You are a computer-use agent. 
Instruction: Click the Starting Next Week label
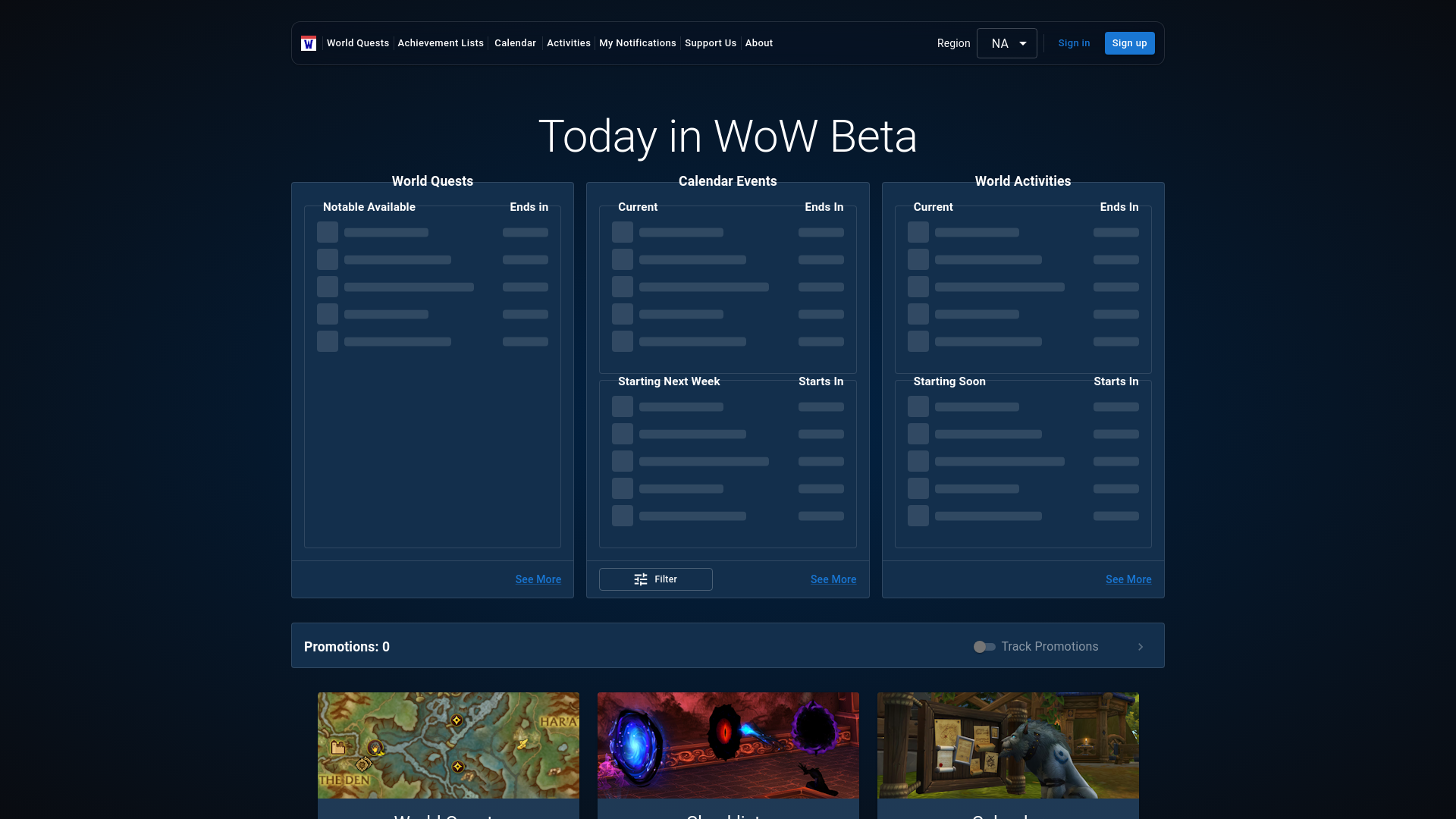click(669, 381)
